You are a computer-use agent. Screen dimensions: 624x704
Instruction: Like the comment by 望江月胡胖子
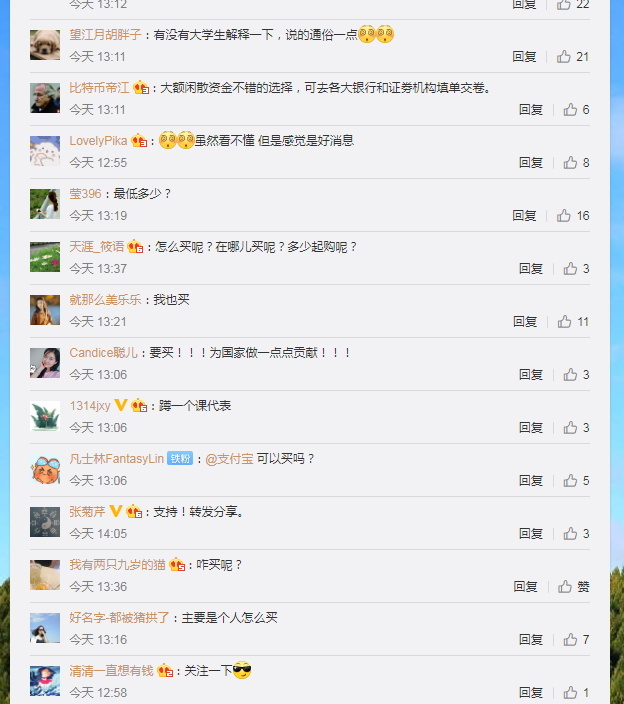[572, 57]
